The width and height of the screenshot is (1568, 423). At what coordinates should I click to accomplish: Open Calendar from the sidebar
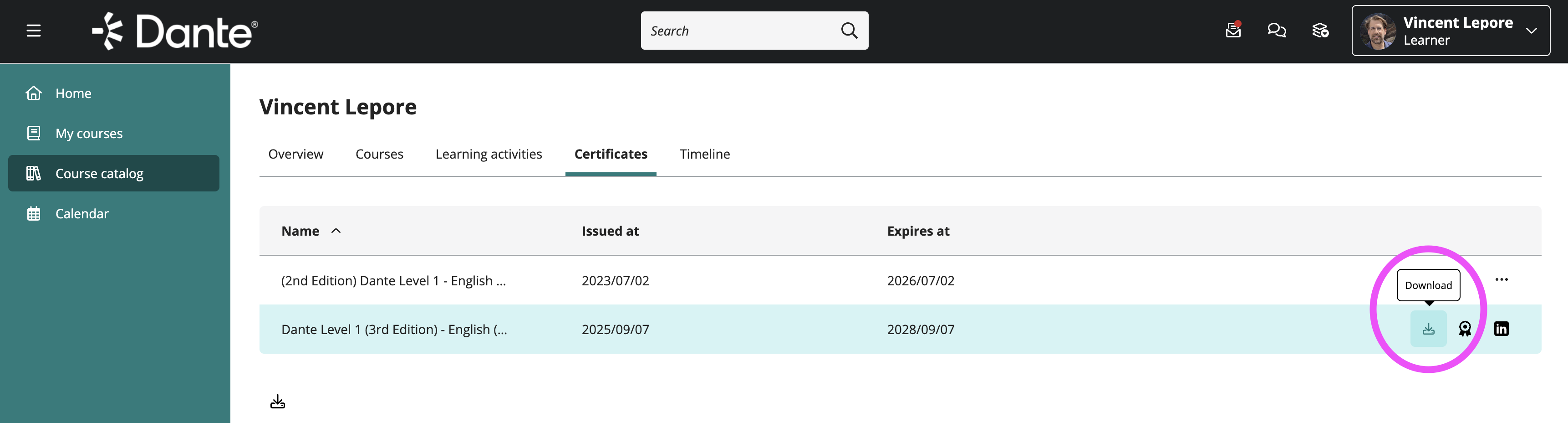pos(81,214)
